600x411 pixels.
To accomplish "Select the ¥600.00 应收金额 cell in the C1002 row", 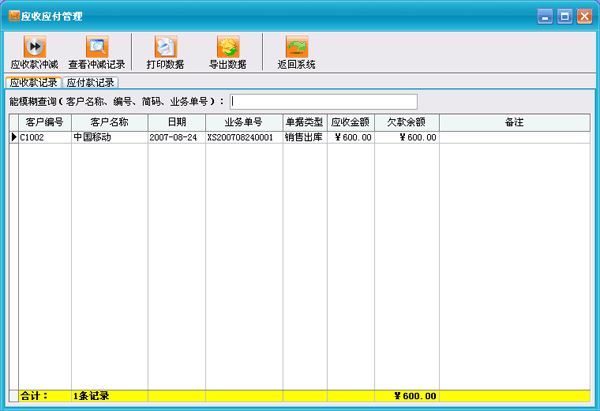I will click(351, 137).
